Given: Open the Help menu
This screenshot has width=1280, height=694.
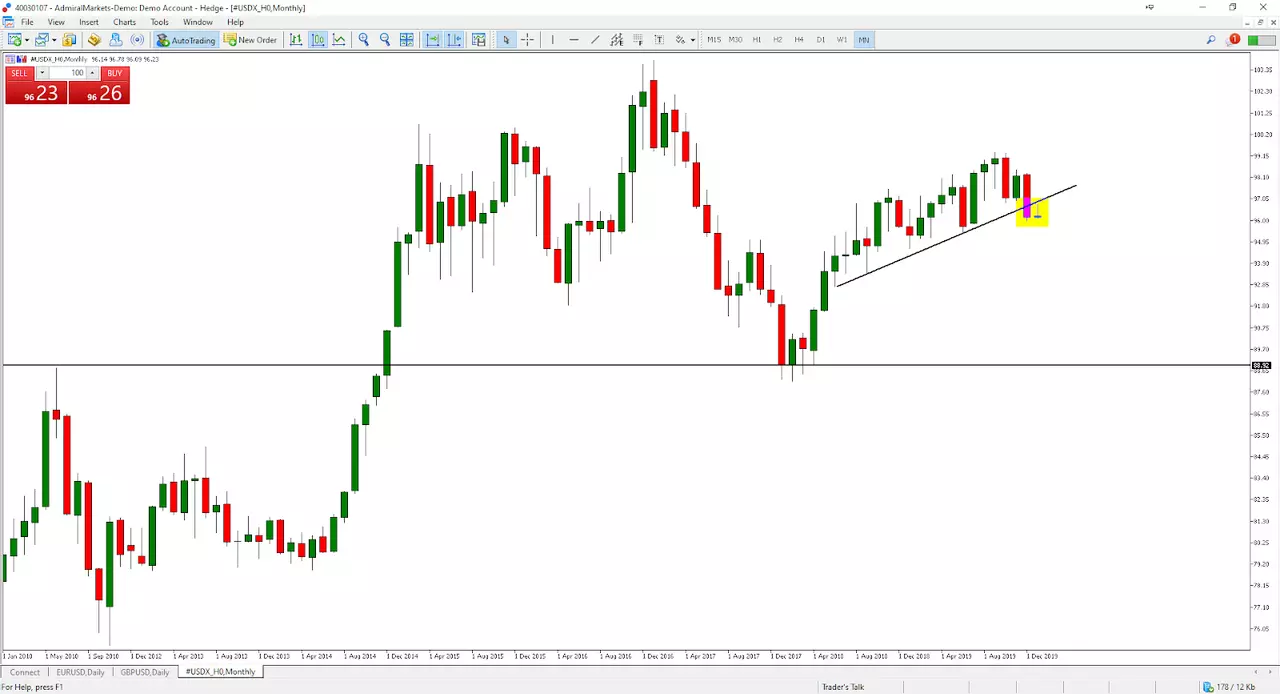Looking at the screenshot, I should click(x=235, y=22).
